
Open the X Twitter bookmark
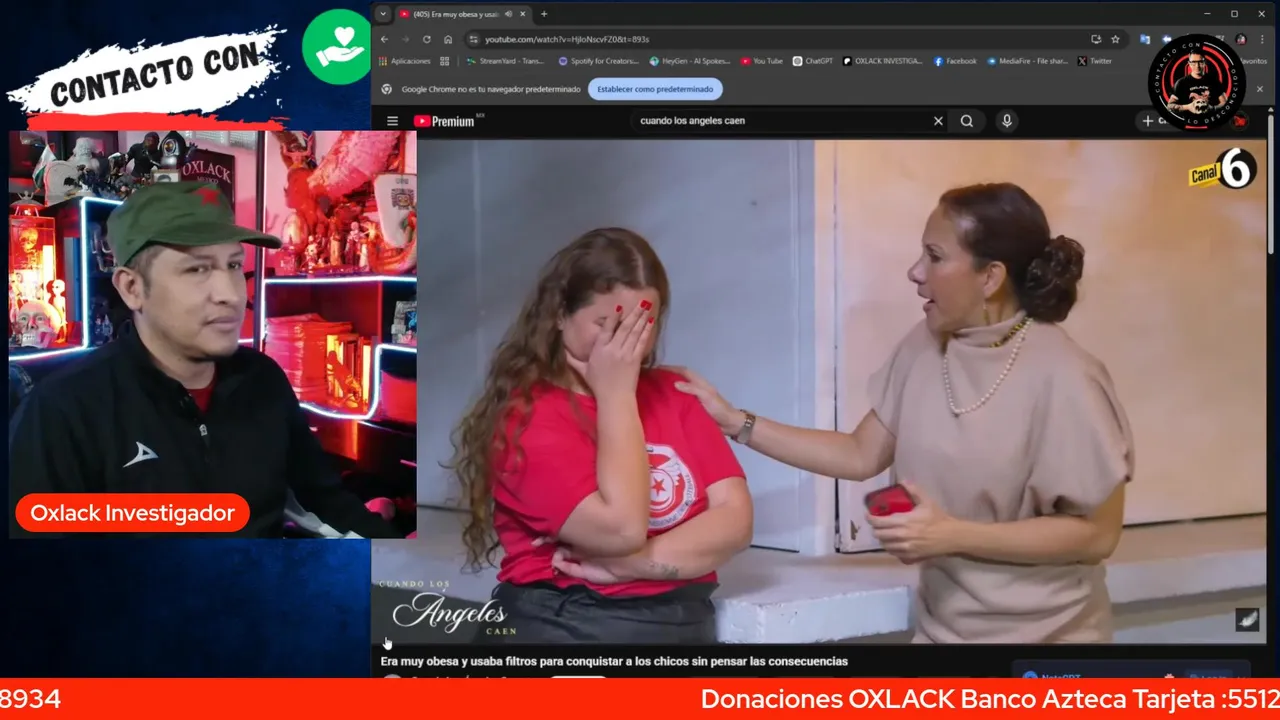coord(1094,61)
